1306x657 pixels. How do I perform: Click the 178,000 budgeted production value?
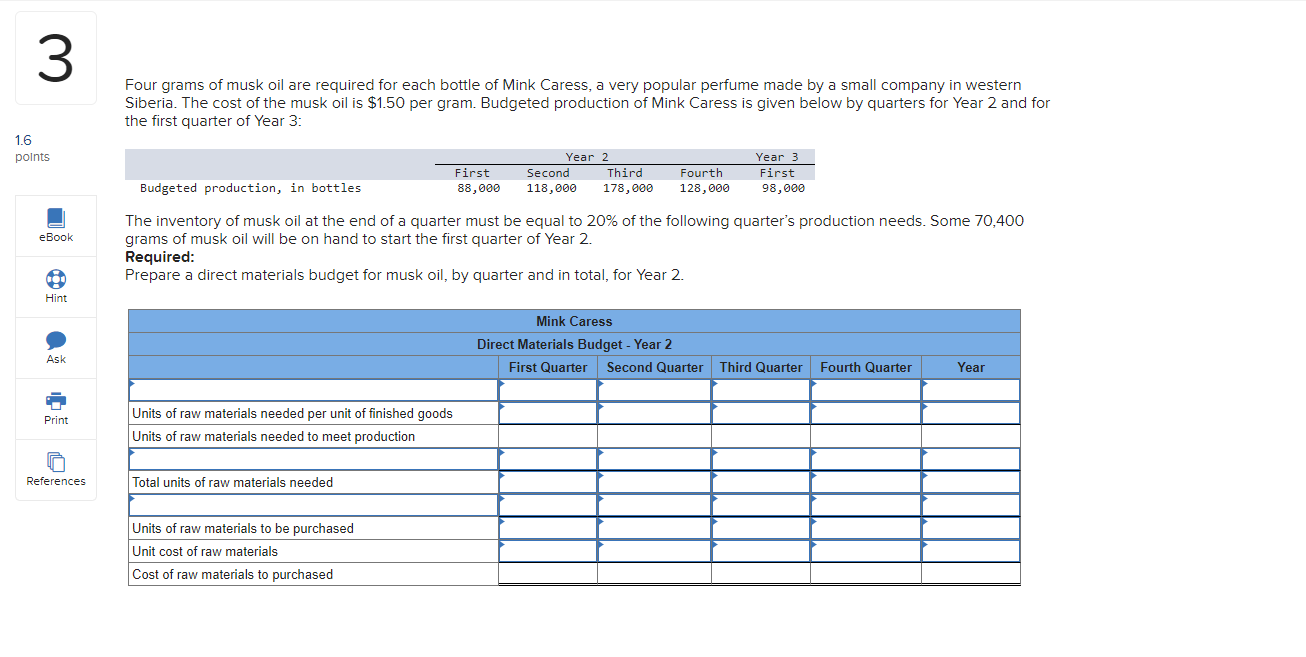tap(628, 188)
